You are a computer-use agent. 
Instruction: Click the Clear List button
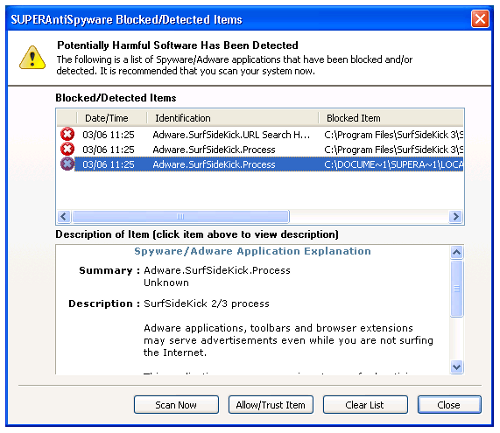tap(365, 405)
